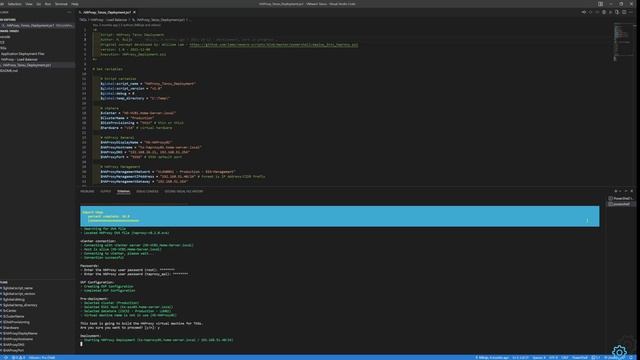
Task: Collapse the HAProxy - Load Balancer folder
Action: 20,60
